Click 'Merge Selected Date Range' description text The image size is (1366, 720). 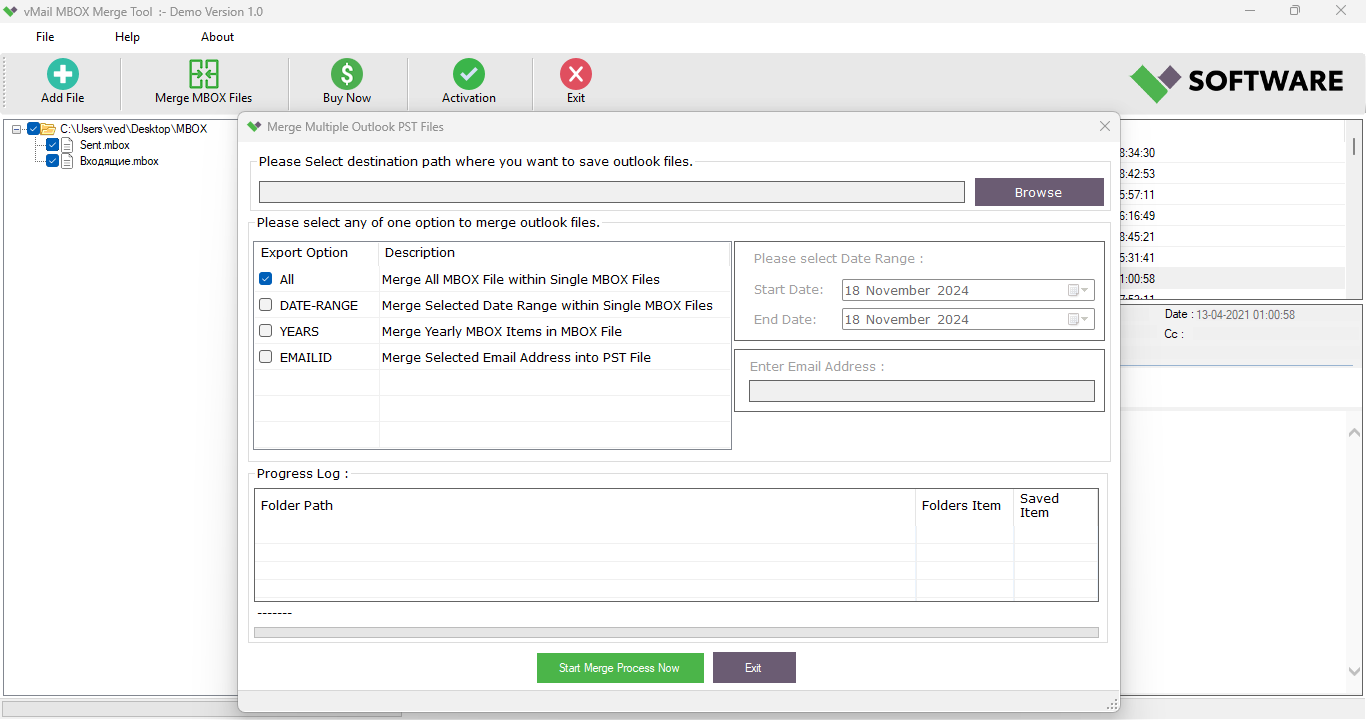coord(547,305)
